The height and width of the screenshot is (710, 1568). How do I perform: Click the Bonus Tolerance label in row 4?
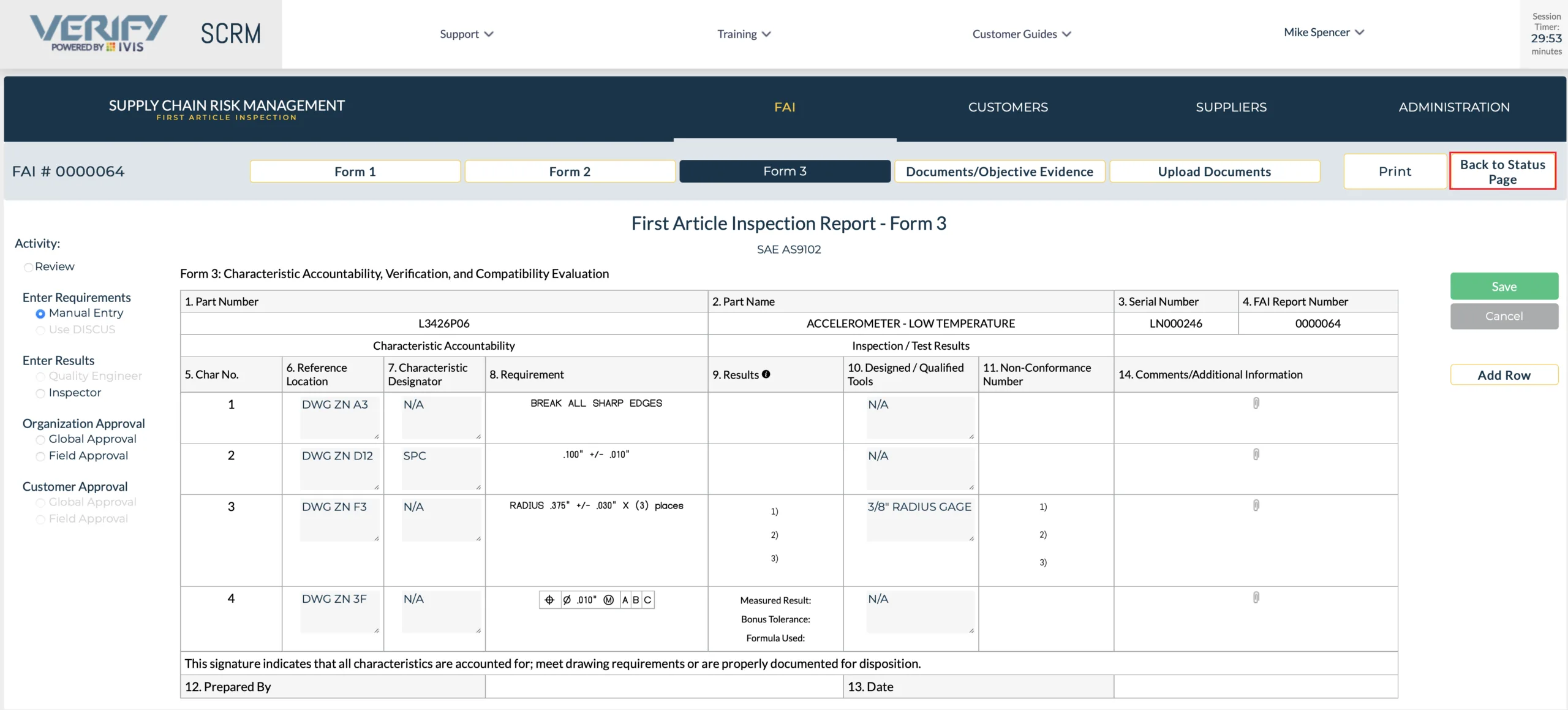(775, 619)
